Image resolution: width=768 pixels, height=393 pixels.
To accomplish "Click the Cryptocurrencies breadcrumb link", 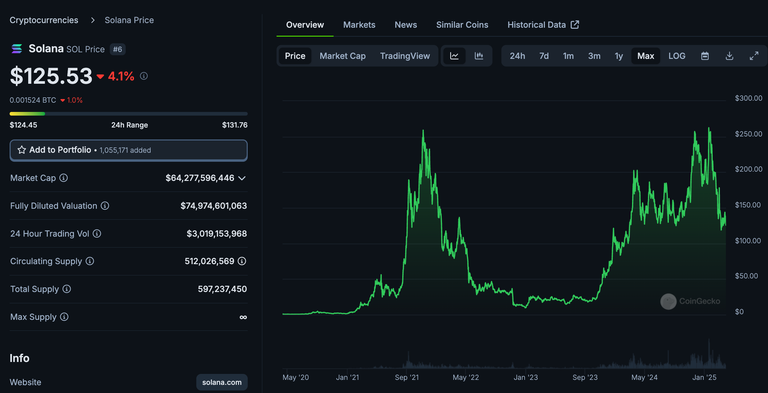I will click(x=44, y=20).
